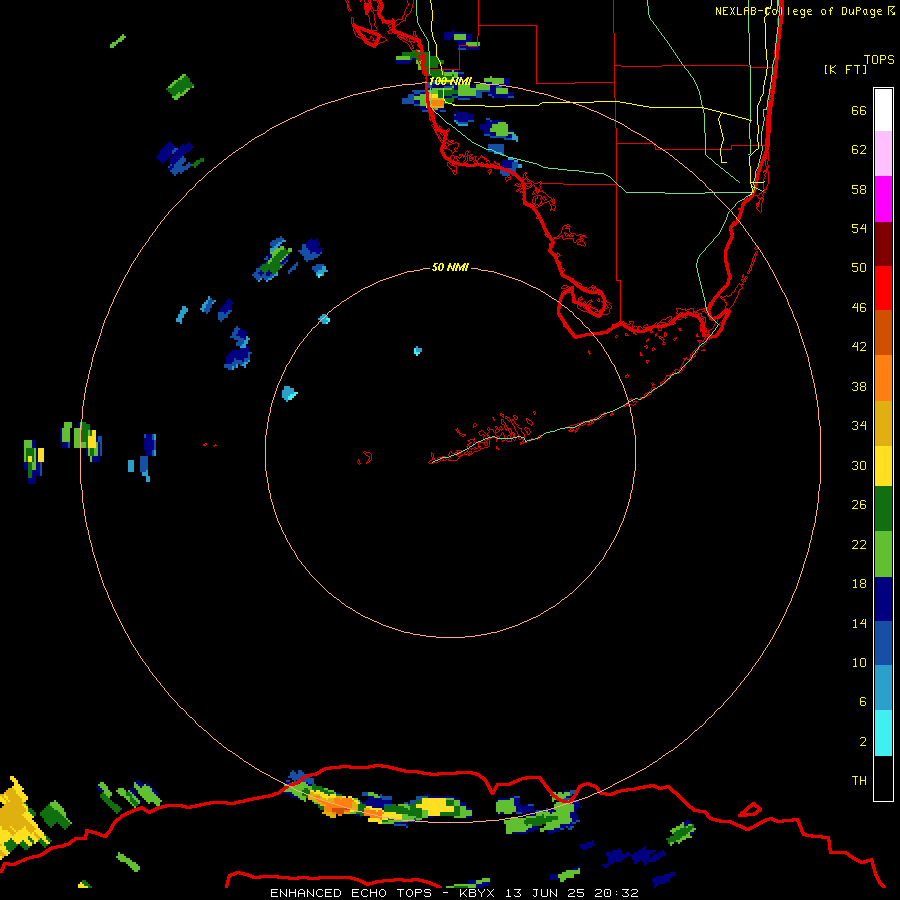Click the legend value '46'
900x900 pixels.
859,307
